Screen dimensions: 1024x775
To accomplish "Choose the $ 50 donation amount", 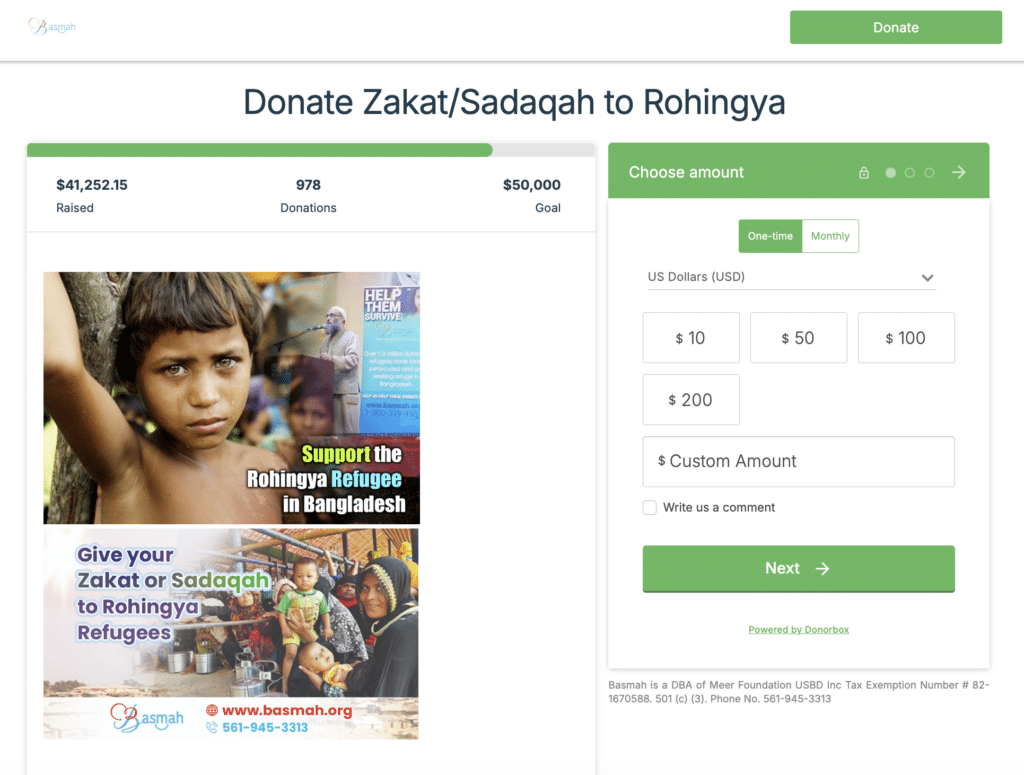I will coord(798,338).
